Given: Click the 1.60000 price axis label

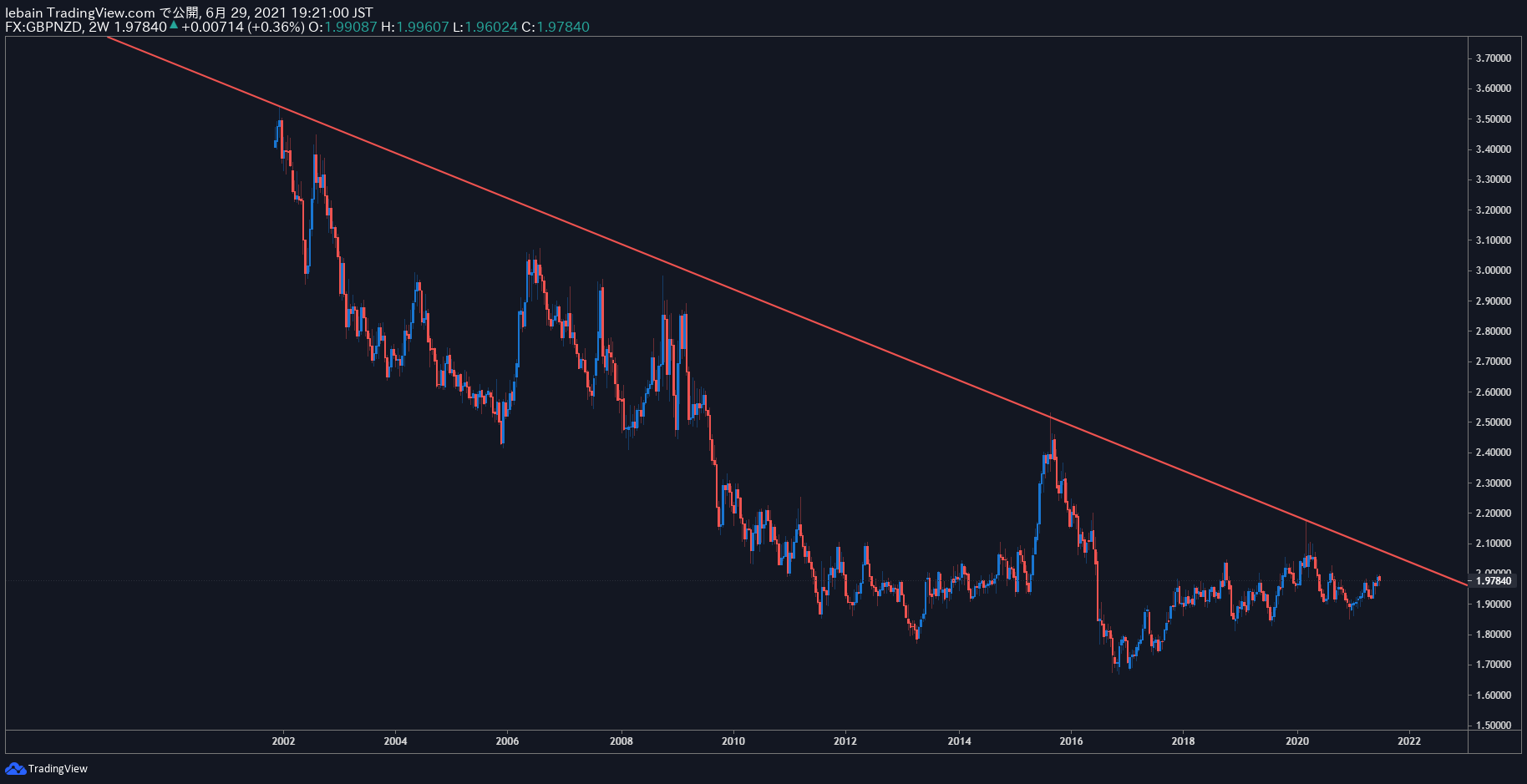Looking at the screenshot, I should click(x=1494, y=695).
